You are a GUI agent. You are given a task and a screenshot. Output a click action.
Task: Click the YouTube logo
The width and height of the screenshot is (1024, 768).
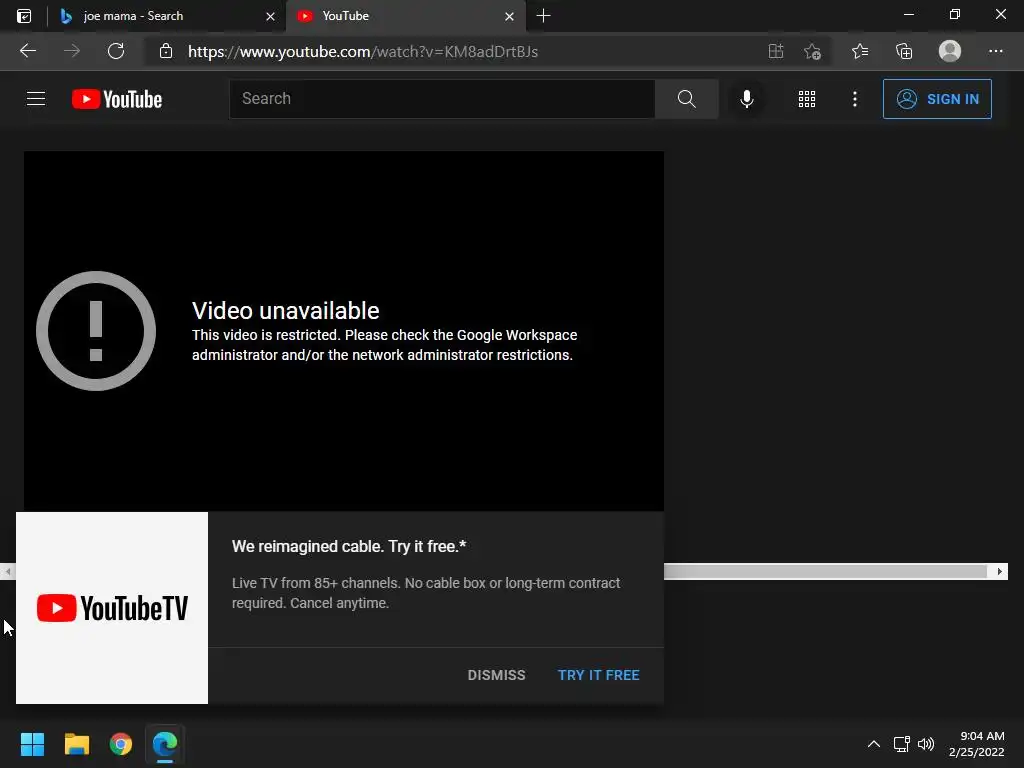click(117, 99)
